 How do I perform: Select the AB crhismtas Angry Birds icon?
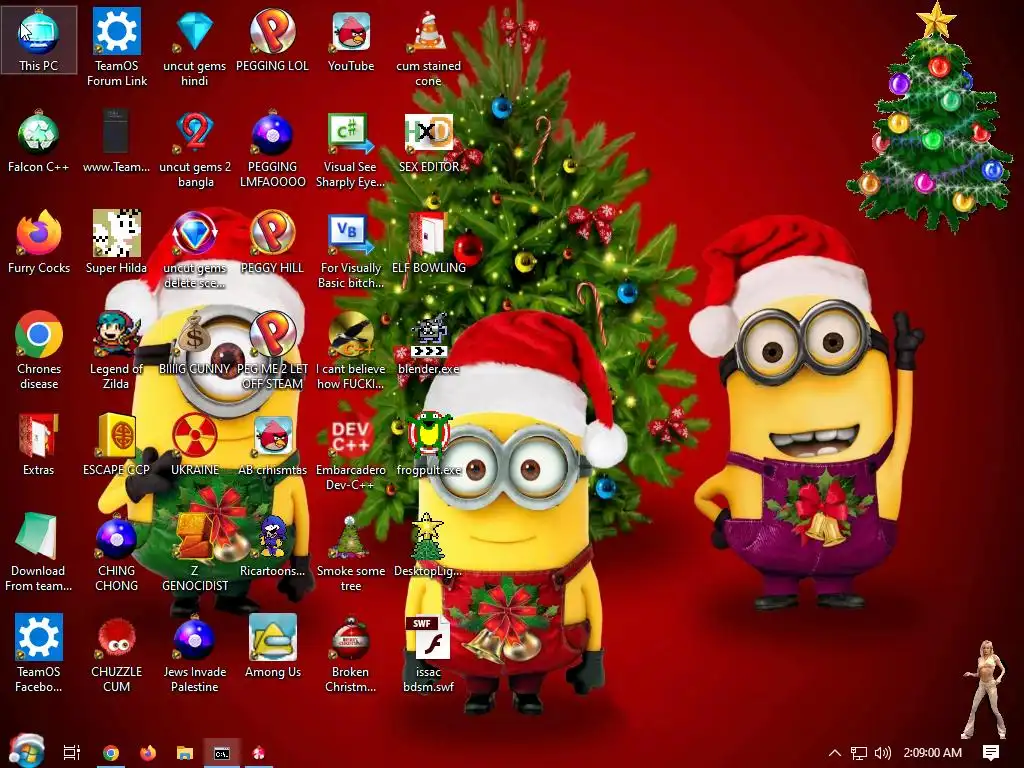click(x=272, y=444)
